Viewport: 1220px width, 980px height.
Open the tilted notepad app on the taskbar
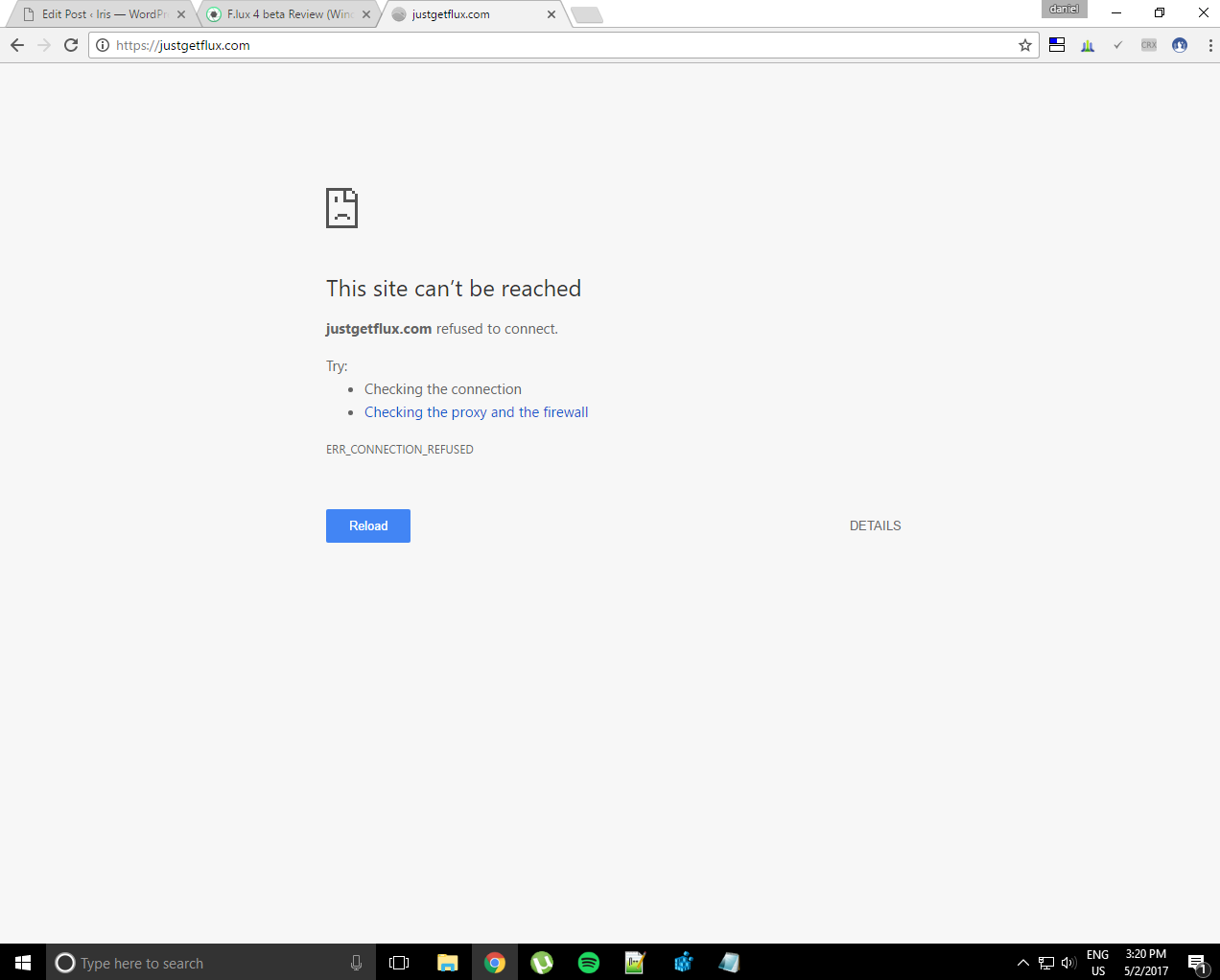click(x=729, y=963)
